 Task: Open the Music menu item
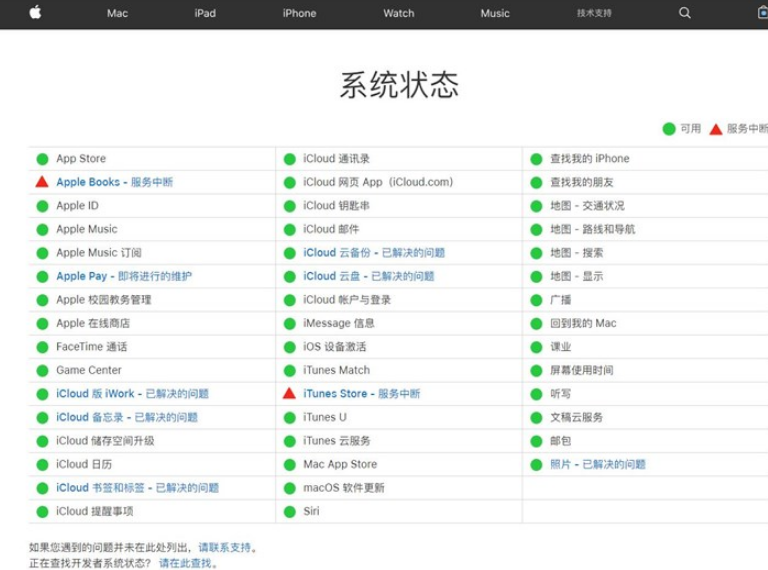(495, 13)
